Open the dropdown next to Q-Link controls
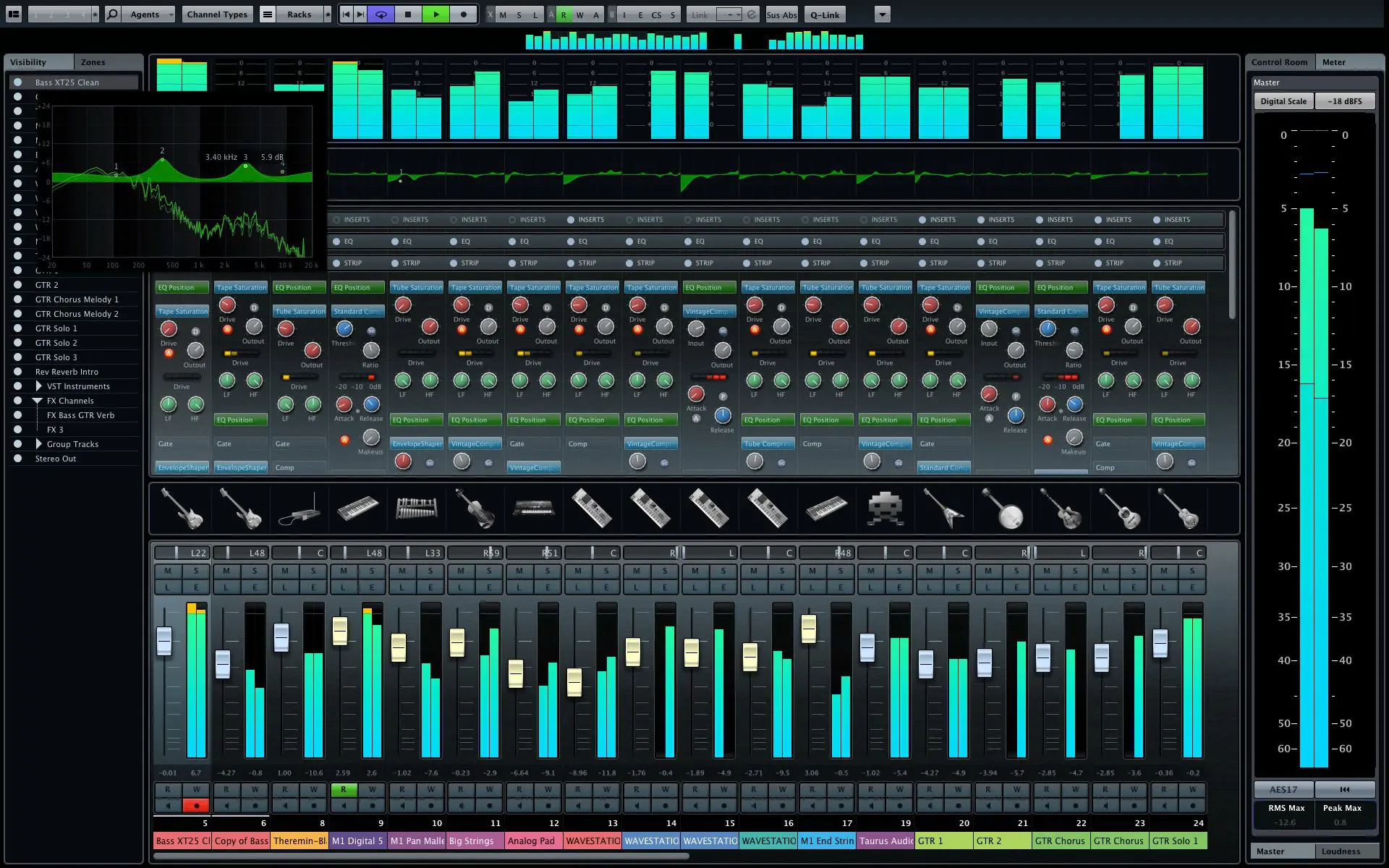 [x=881, y=14]
